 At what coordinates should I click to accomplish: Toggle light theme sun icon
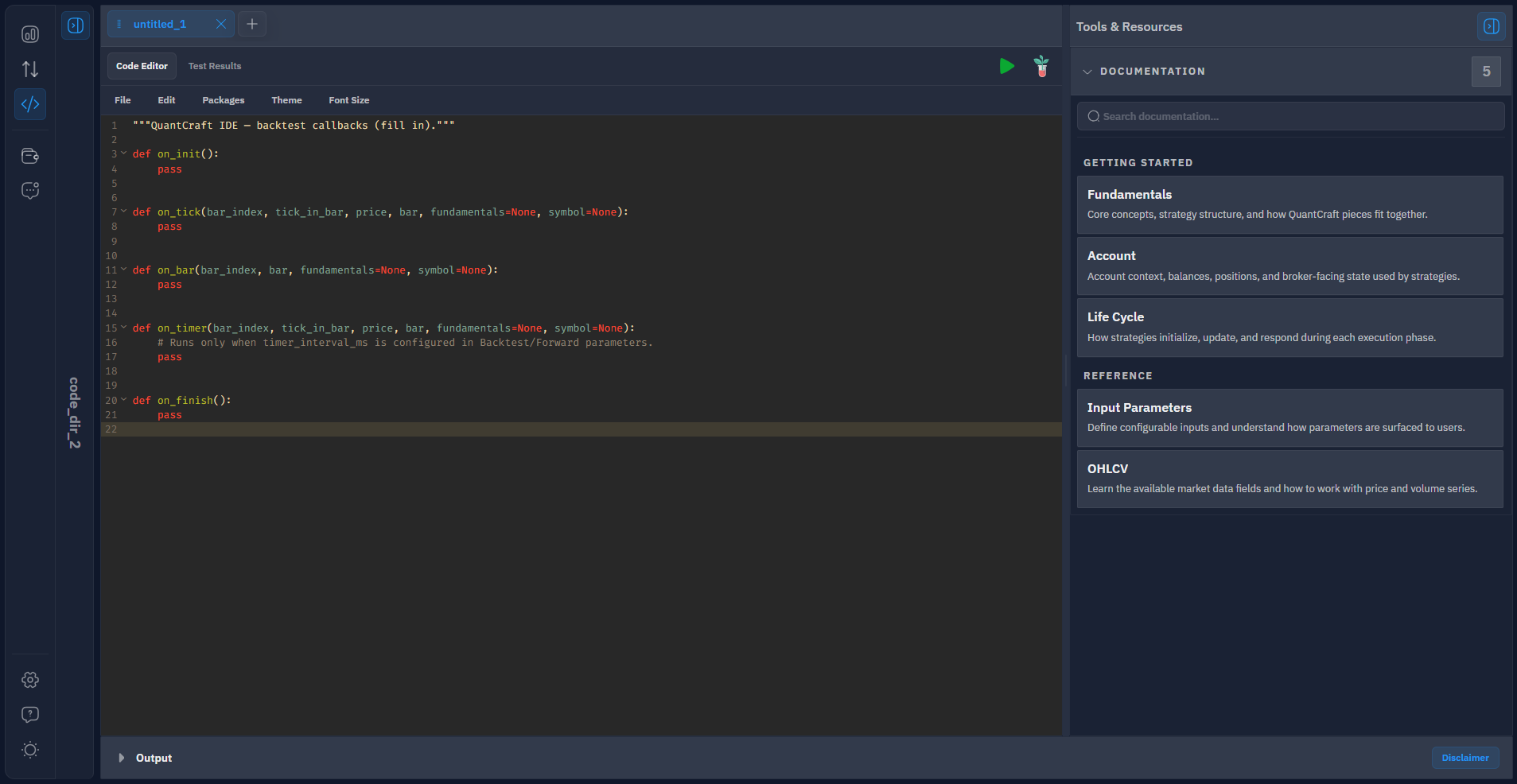[30, 750]
